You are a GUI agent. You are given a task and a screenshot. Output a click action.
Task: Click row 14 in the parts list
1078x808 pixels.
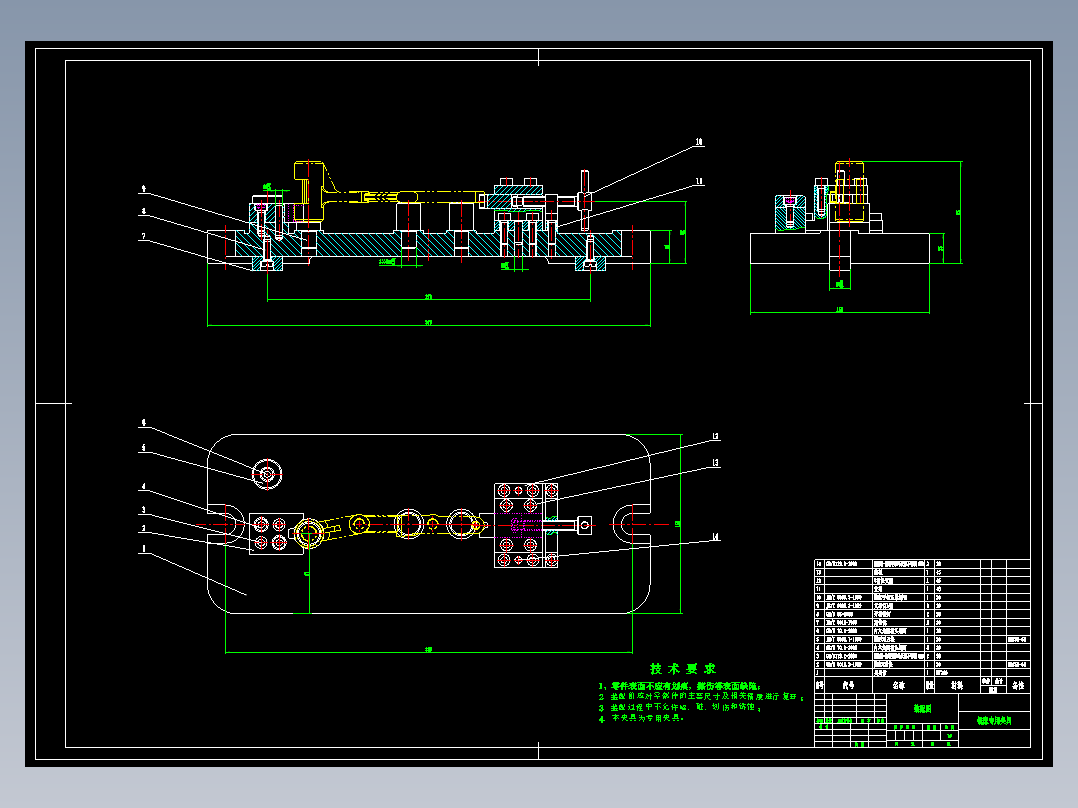(922, 564)
